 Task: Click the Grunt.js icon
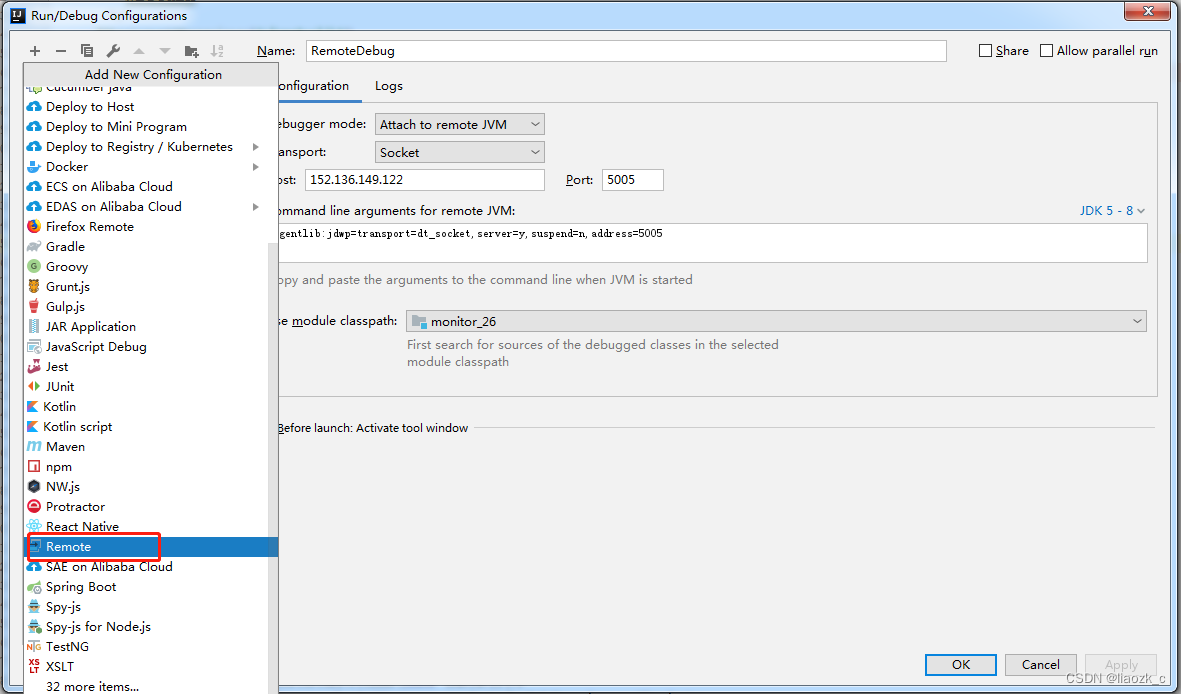(34, 286)
